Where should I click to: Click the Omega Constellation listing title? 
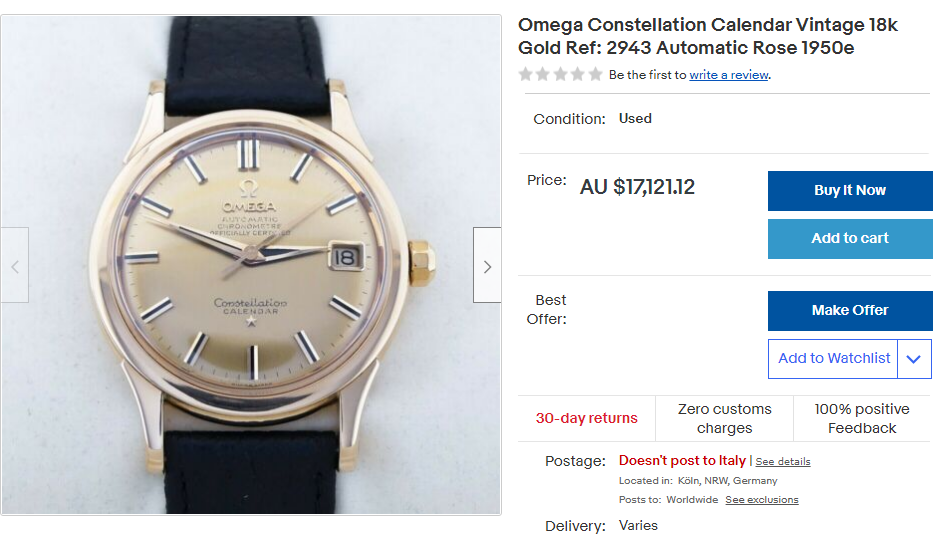tap(708, 36)
